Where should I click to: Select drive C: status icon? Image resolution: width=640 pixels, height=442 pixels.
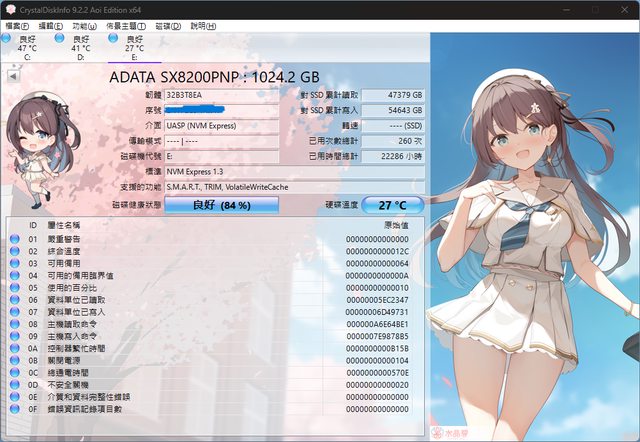point(8,40)
